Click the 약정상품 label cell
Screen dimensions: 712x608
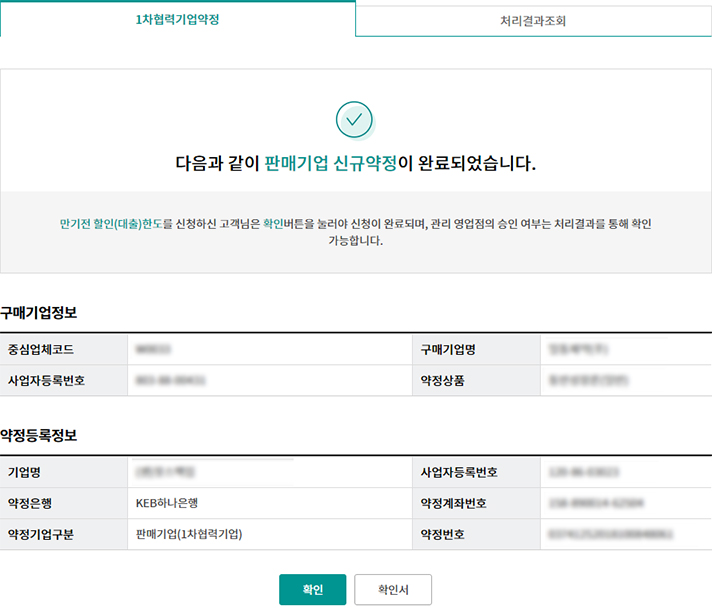pos(442,381)
